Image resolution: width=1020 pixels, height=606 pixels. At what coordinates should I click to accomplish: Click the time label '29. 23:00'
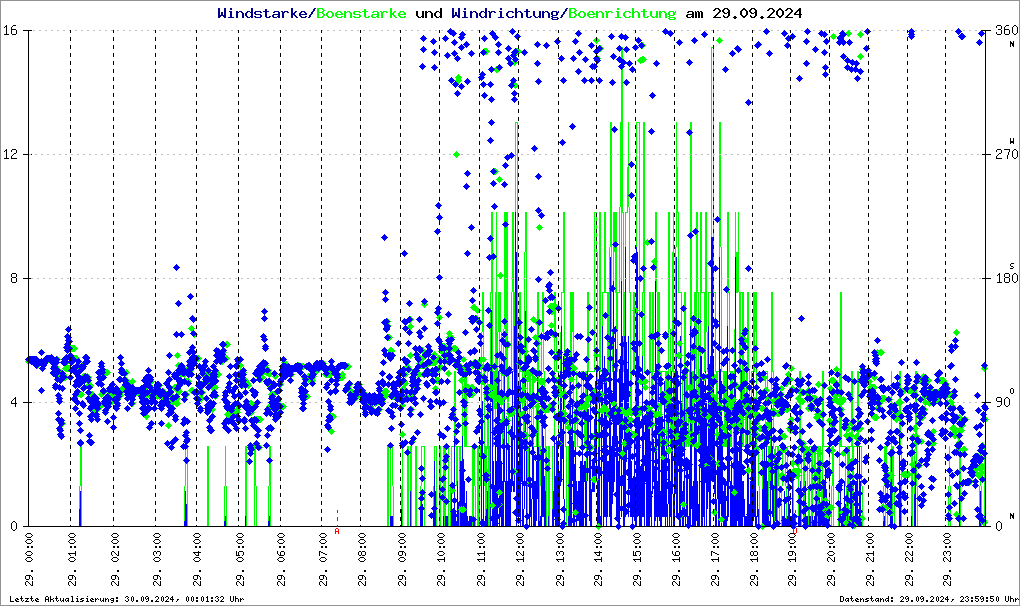coord(947,559)
